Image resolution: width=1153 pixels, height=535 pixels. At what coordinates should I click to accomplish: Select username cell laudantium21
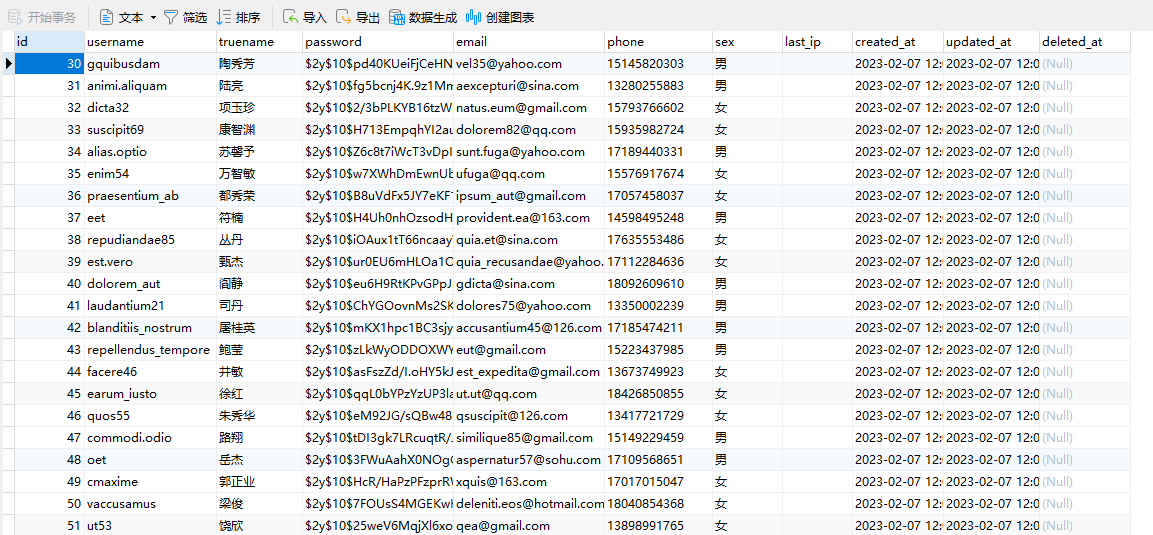click(150, 306)
